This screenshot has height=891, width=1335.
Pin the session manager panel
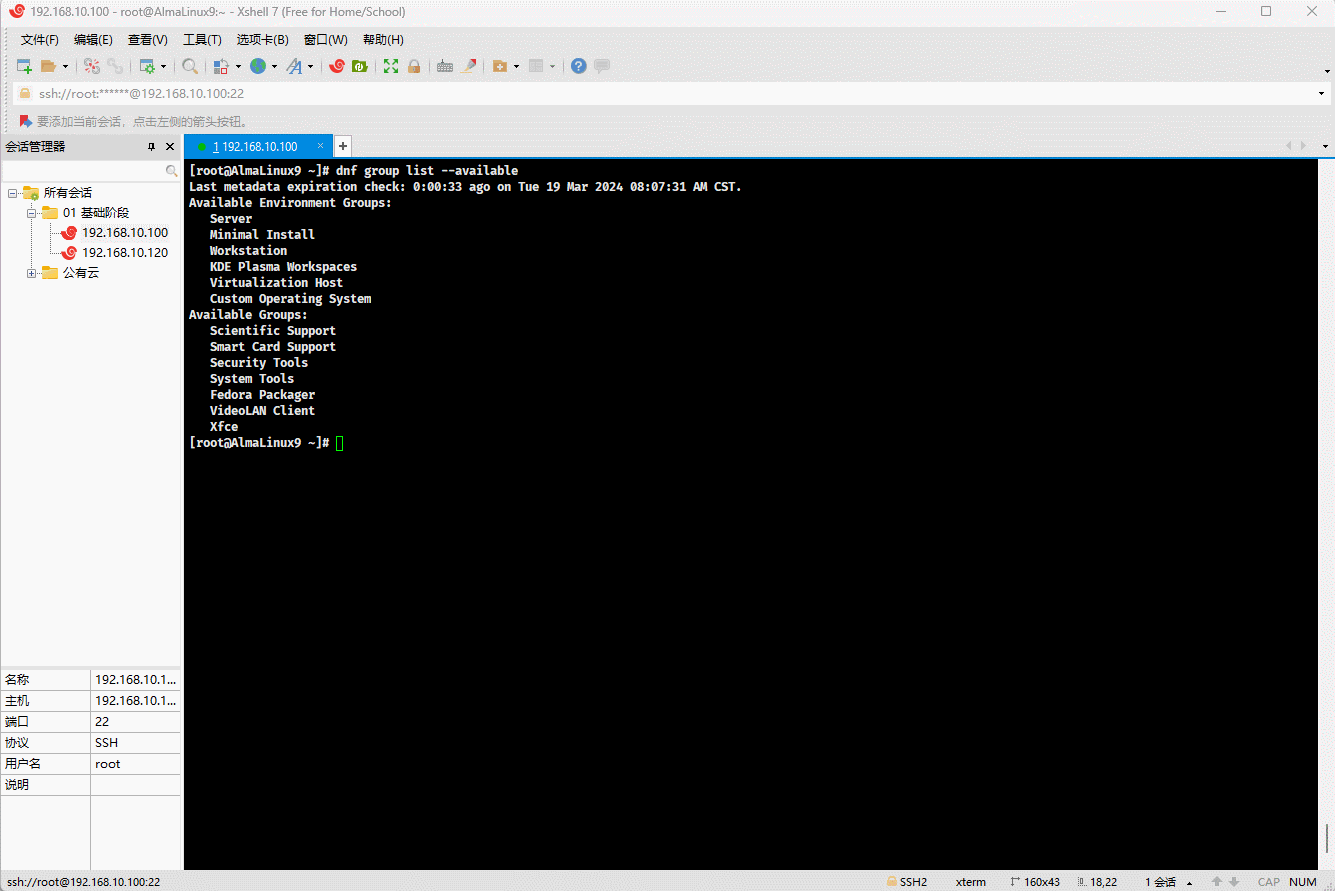pos(152,147)
